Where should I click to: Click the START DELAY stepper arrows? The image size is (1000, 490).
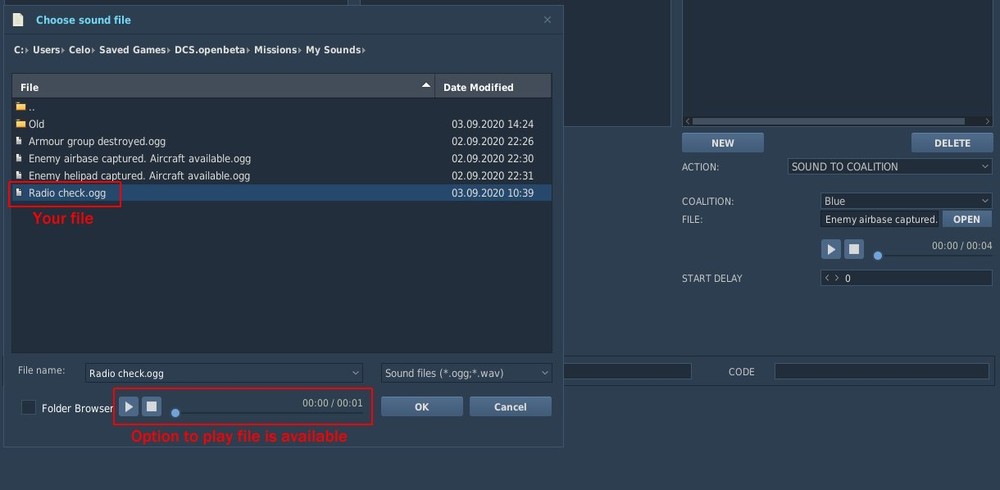click(832, 278)
